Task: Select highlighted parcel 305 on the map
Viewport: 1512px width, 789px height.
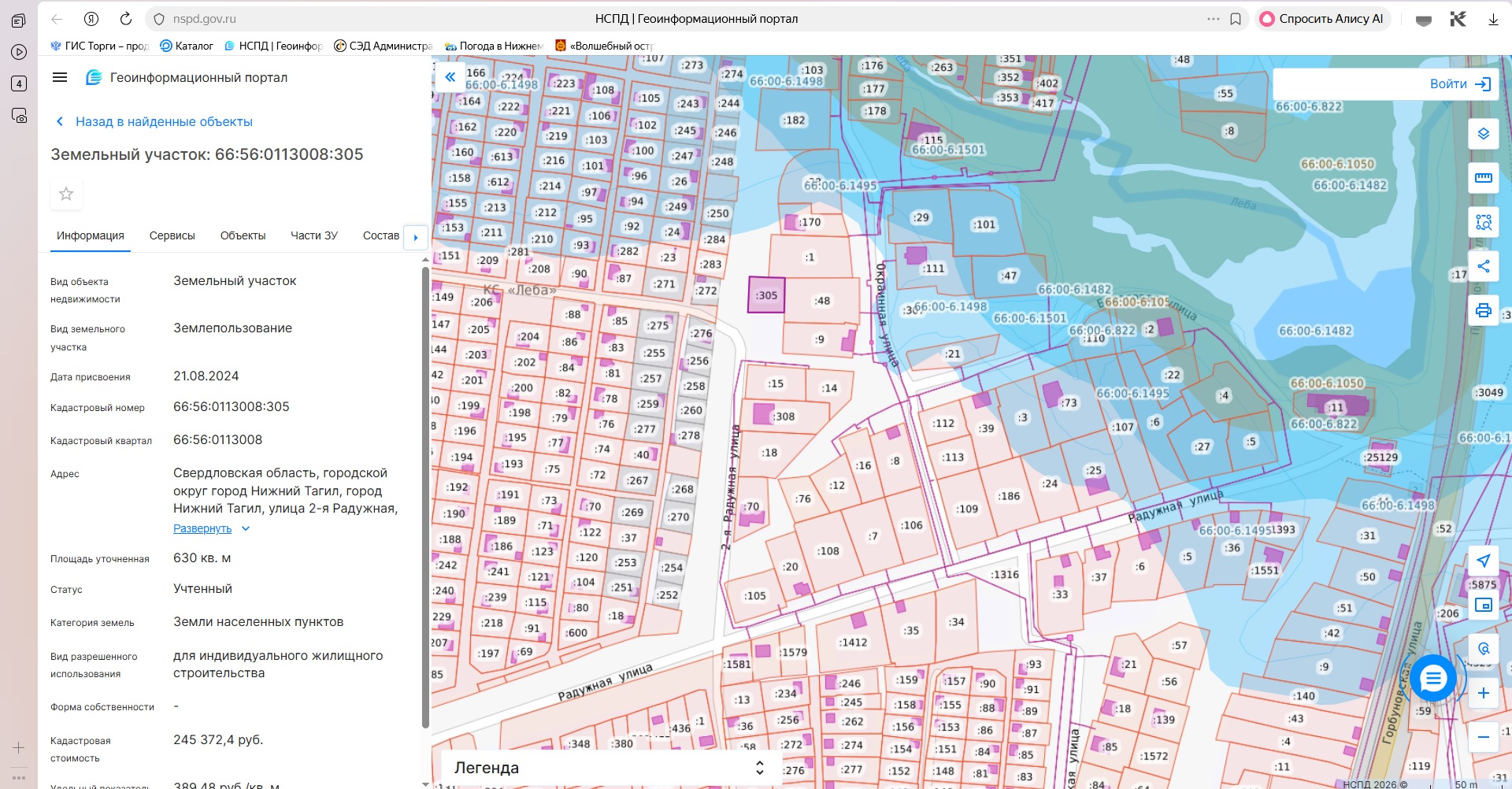Action: 766,295
